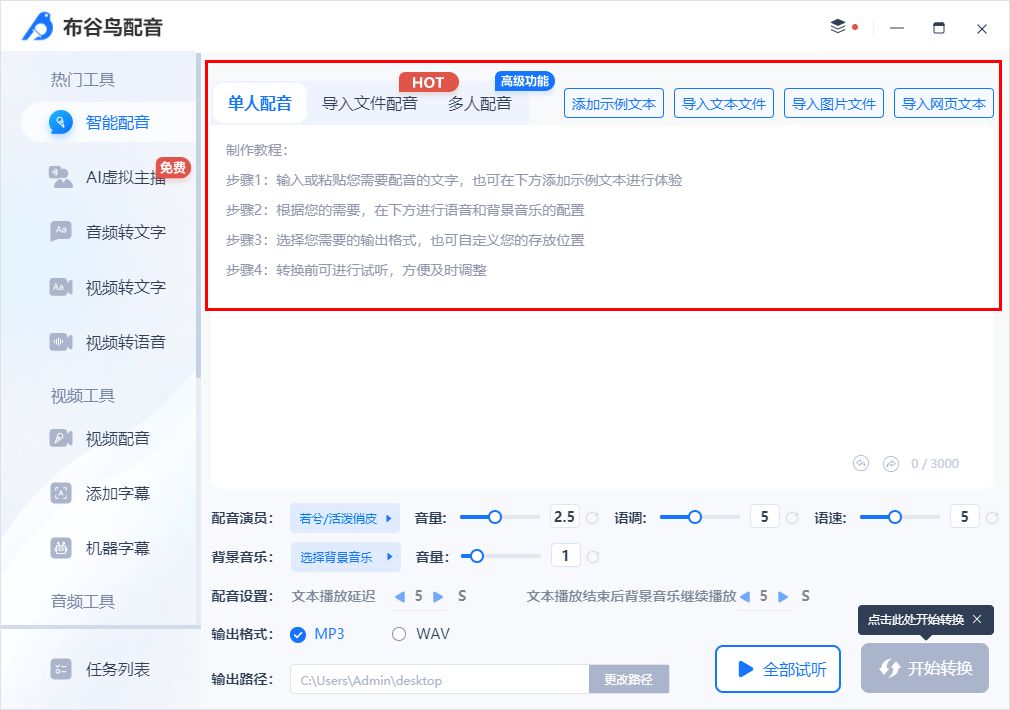Open the 音频转文字 audio-to-text tool

[110, 231]
